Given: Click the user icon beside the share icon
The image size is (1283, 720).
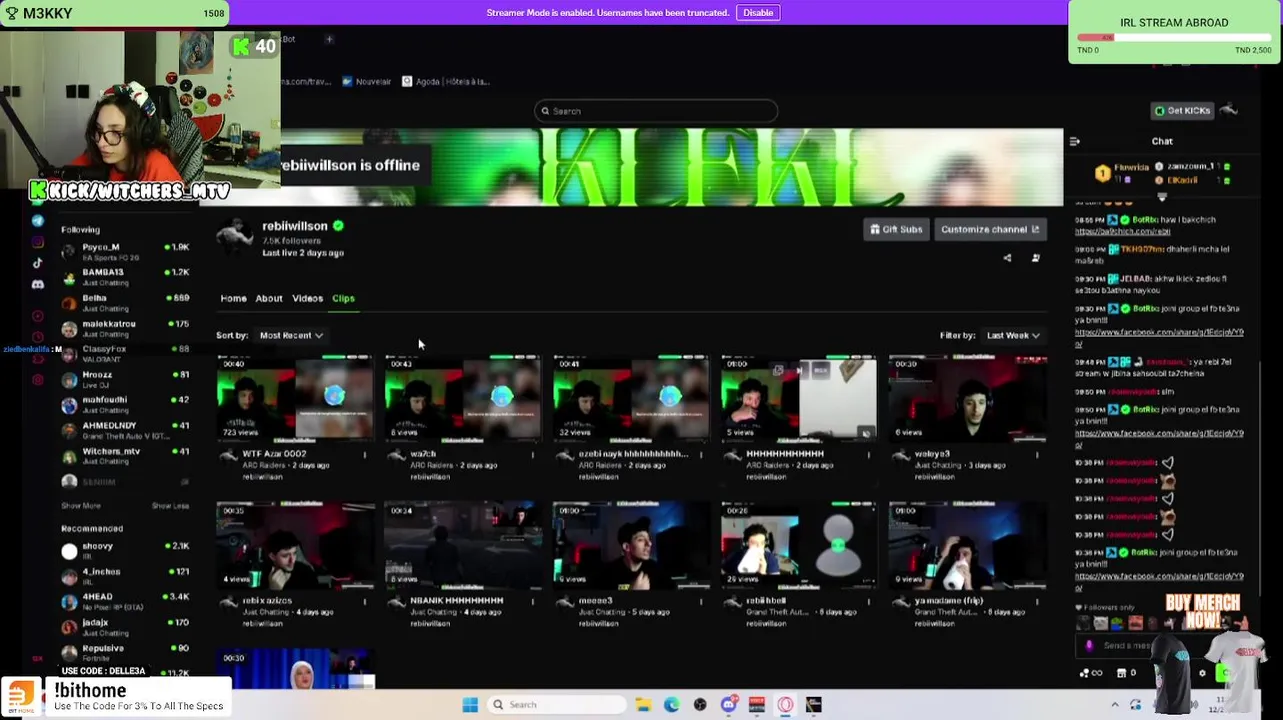Looking at the screenshot, I should 1036,258.
